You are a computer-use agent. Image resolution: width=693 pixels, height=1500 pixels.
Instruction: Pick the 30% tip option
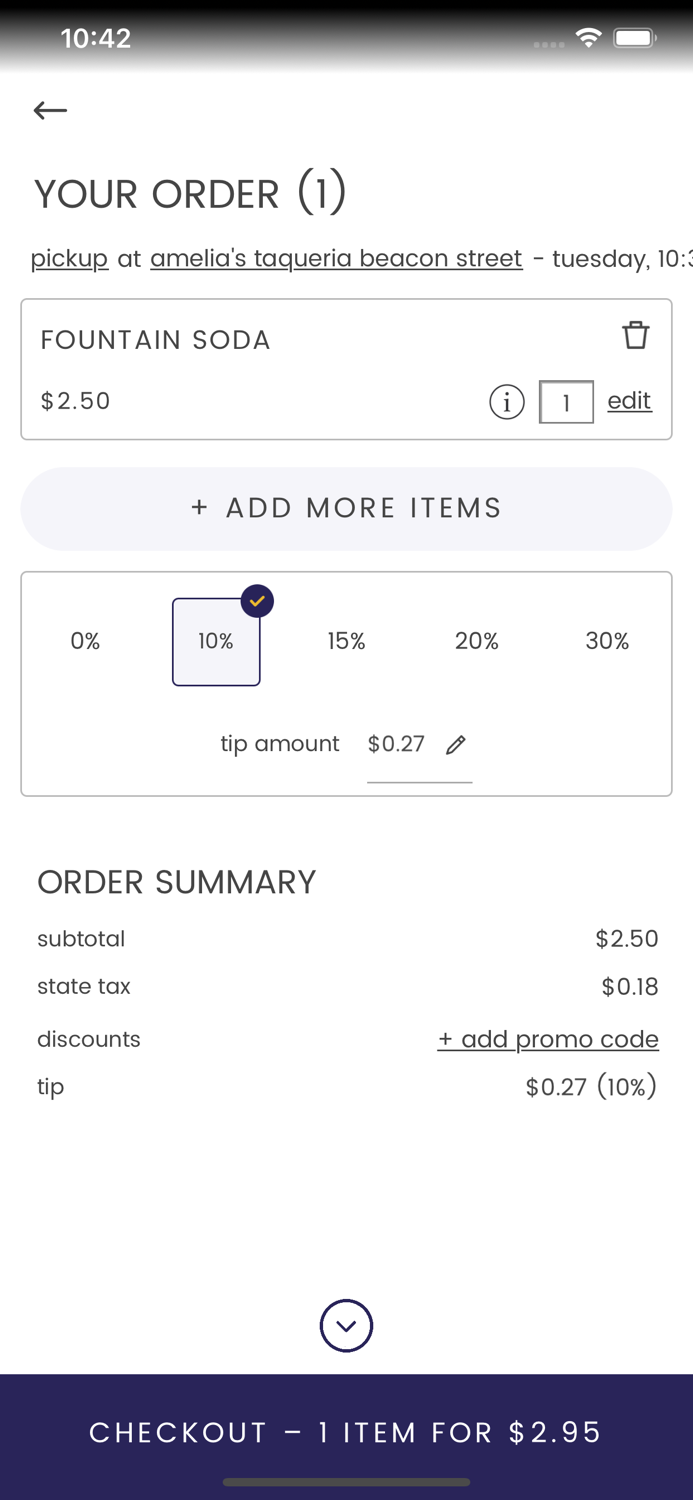click(607, 641)
